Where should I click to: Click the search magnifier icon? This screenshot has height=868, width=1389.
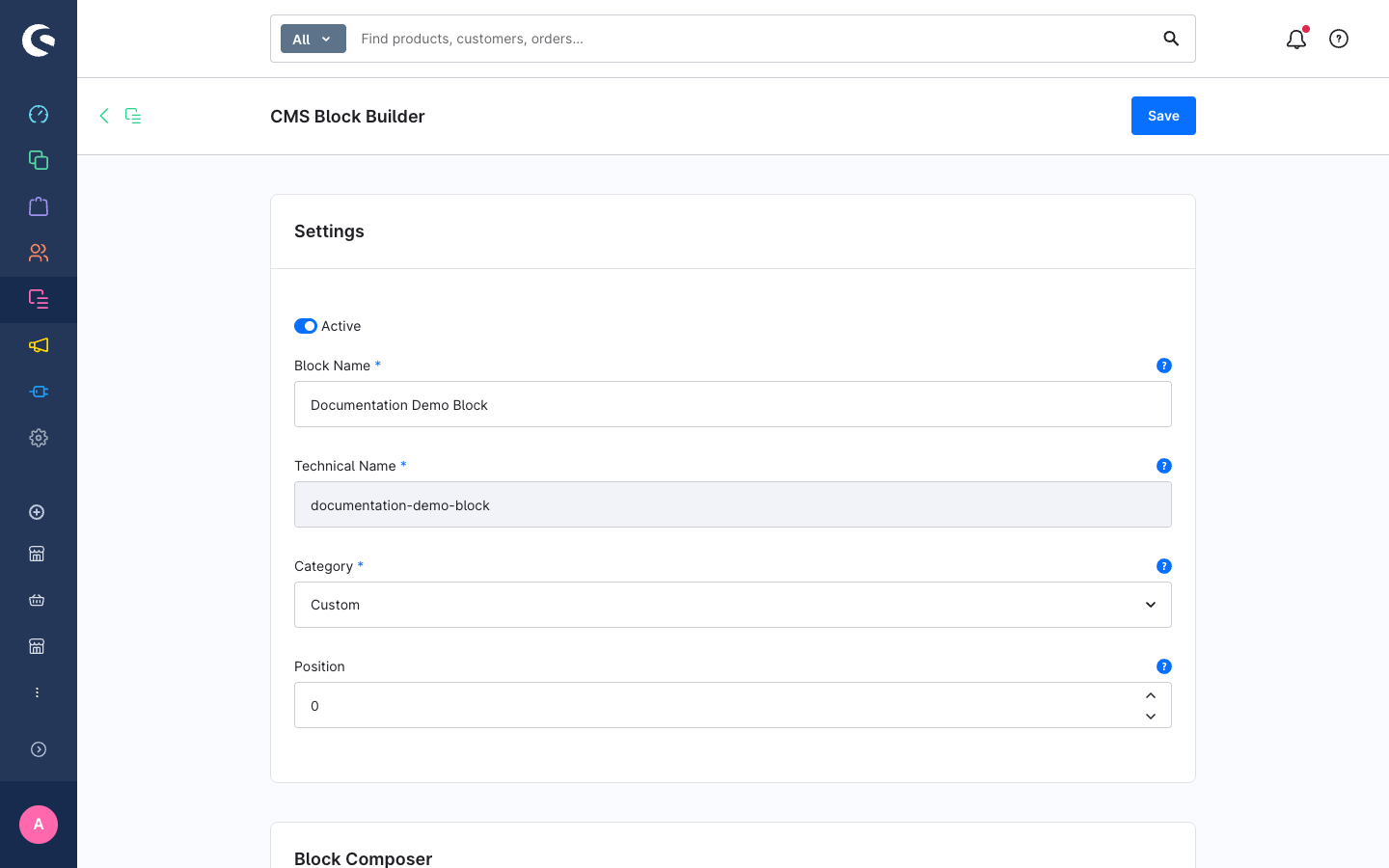tap(1171, 39)
